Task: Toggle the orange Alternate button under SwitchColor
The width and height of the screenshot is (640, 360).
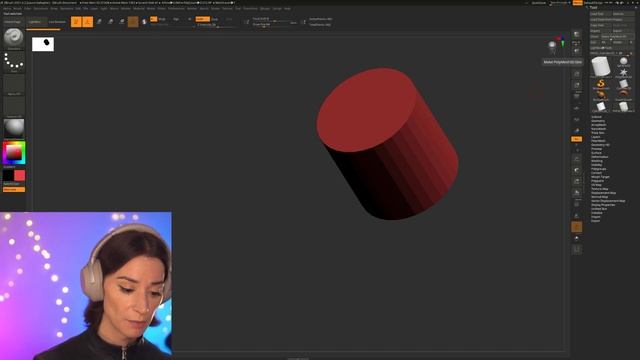Action: 14,189
